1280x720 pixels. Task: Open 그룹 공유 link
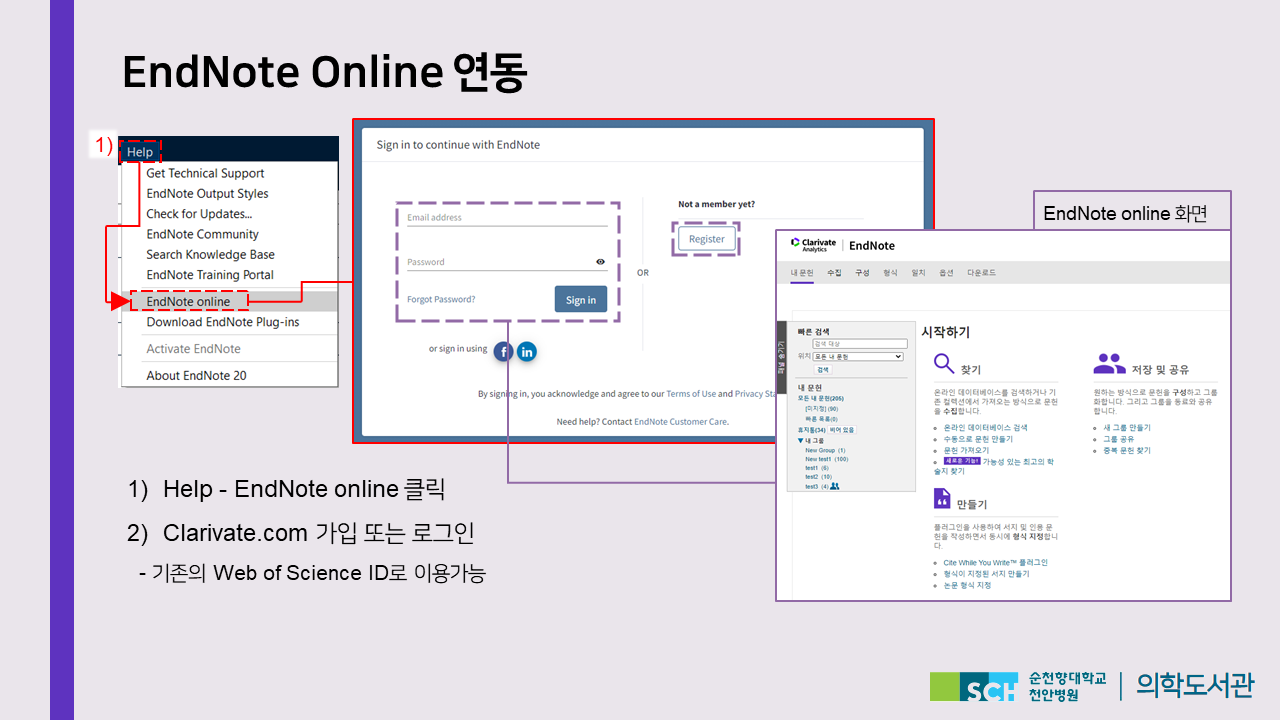[x=1119, y=439]
